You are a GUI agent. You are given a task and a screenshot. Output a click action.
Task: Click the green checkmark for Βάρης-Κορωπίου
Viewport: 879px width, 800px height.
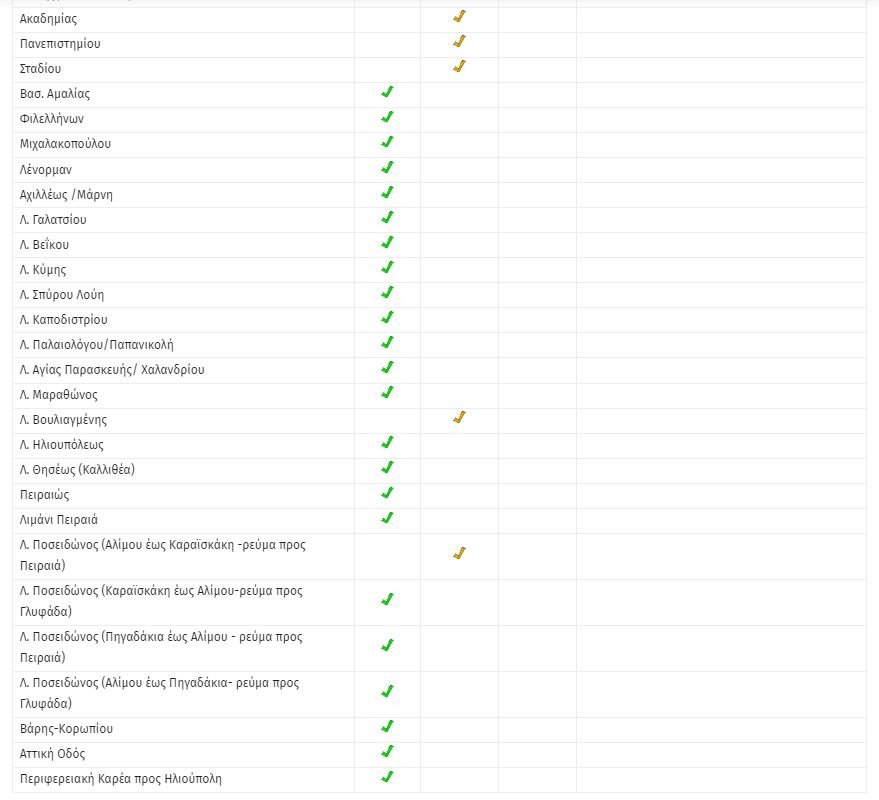point(387,727)
